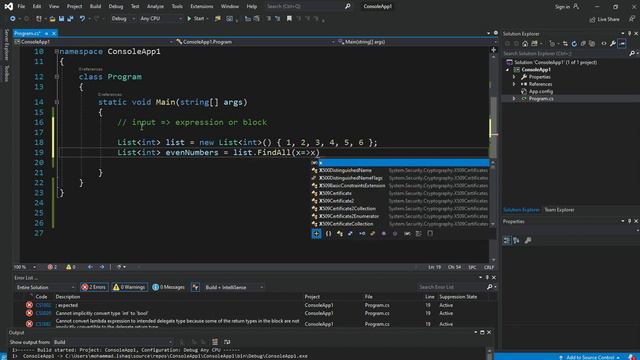Open Properties wrench icon in Solution Explorer toolbar
The image size is (640, 360).
(x=613, y=44)
